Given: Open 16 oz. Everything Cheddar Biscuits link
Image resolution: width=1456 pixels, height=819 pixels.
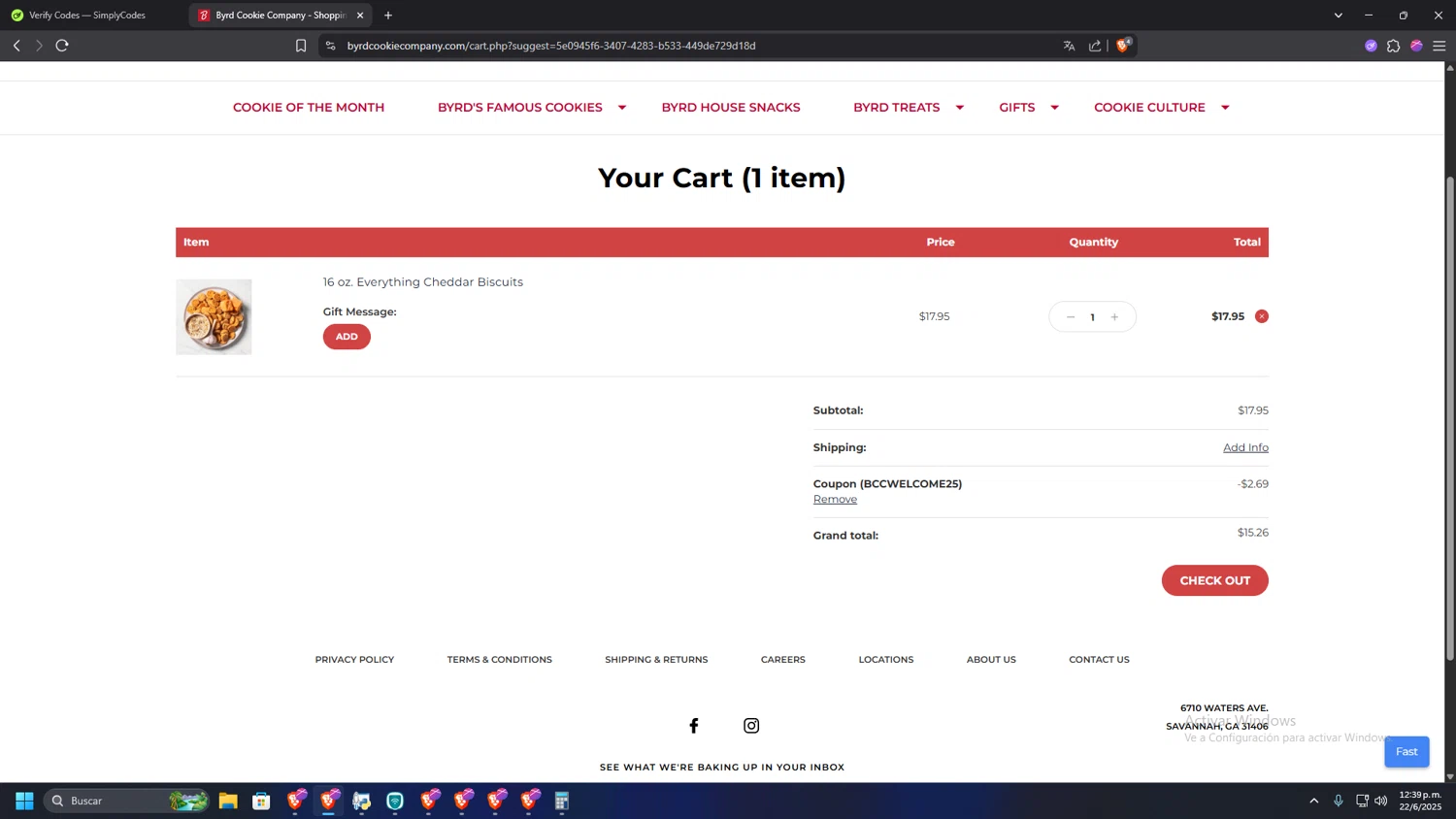Looking at the screenshot, I should (x=423, y=282).
